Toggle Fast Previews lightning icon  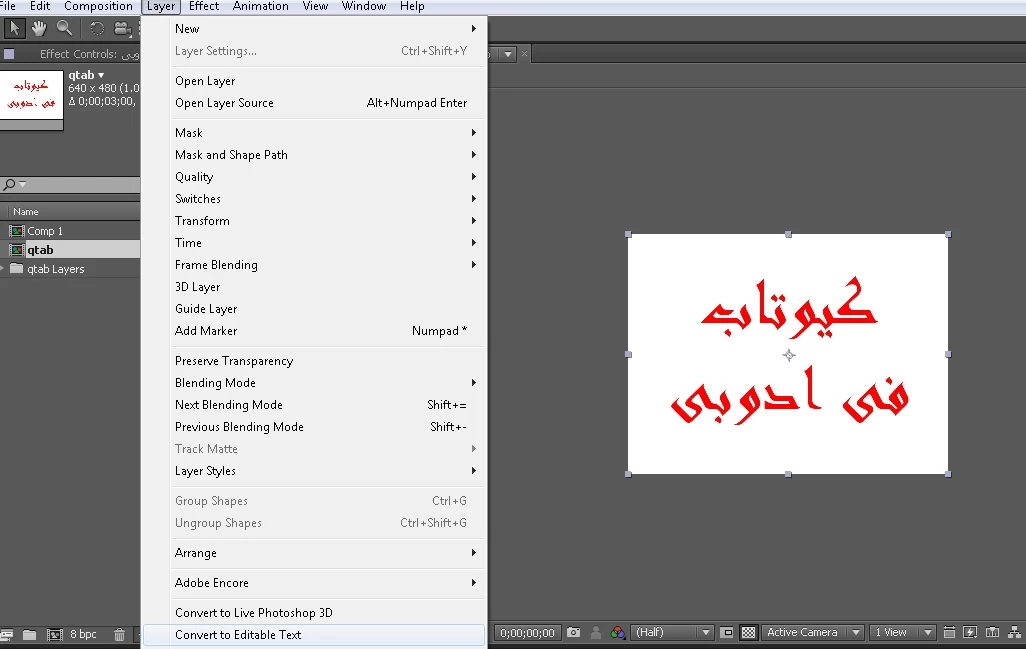point(970,632)
